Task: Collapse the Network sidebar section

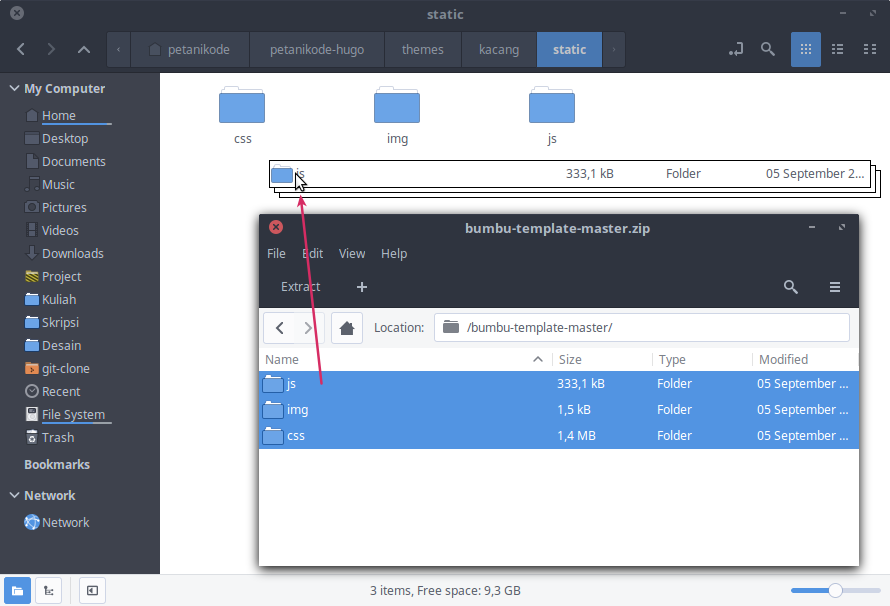Action: [x=13, y=495]
